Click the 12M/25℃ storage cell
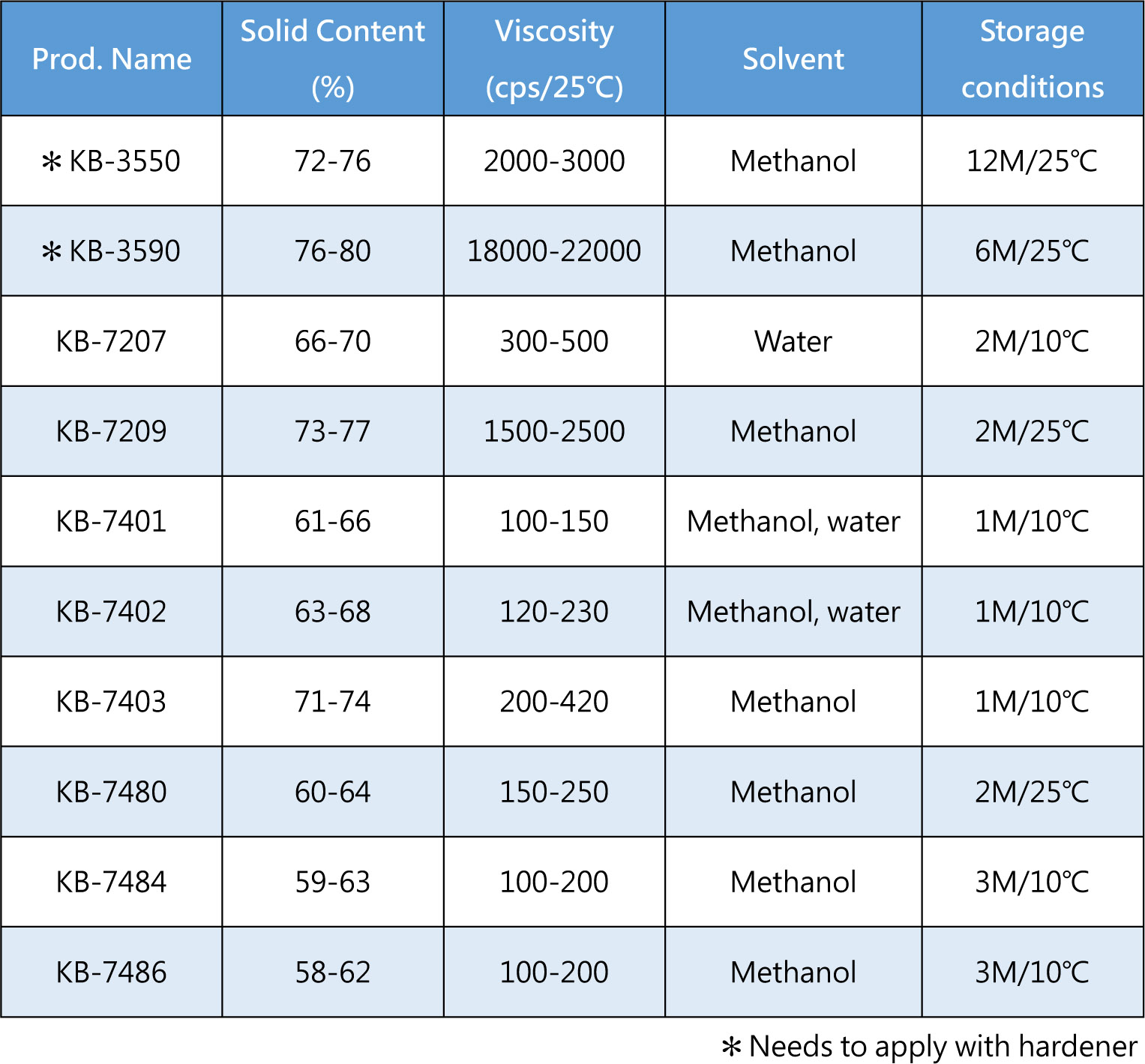This screenshot has height=1064, width=1145. click(1033, 161)
